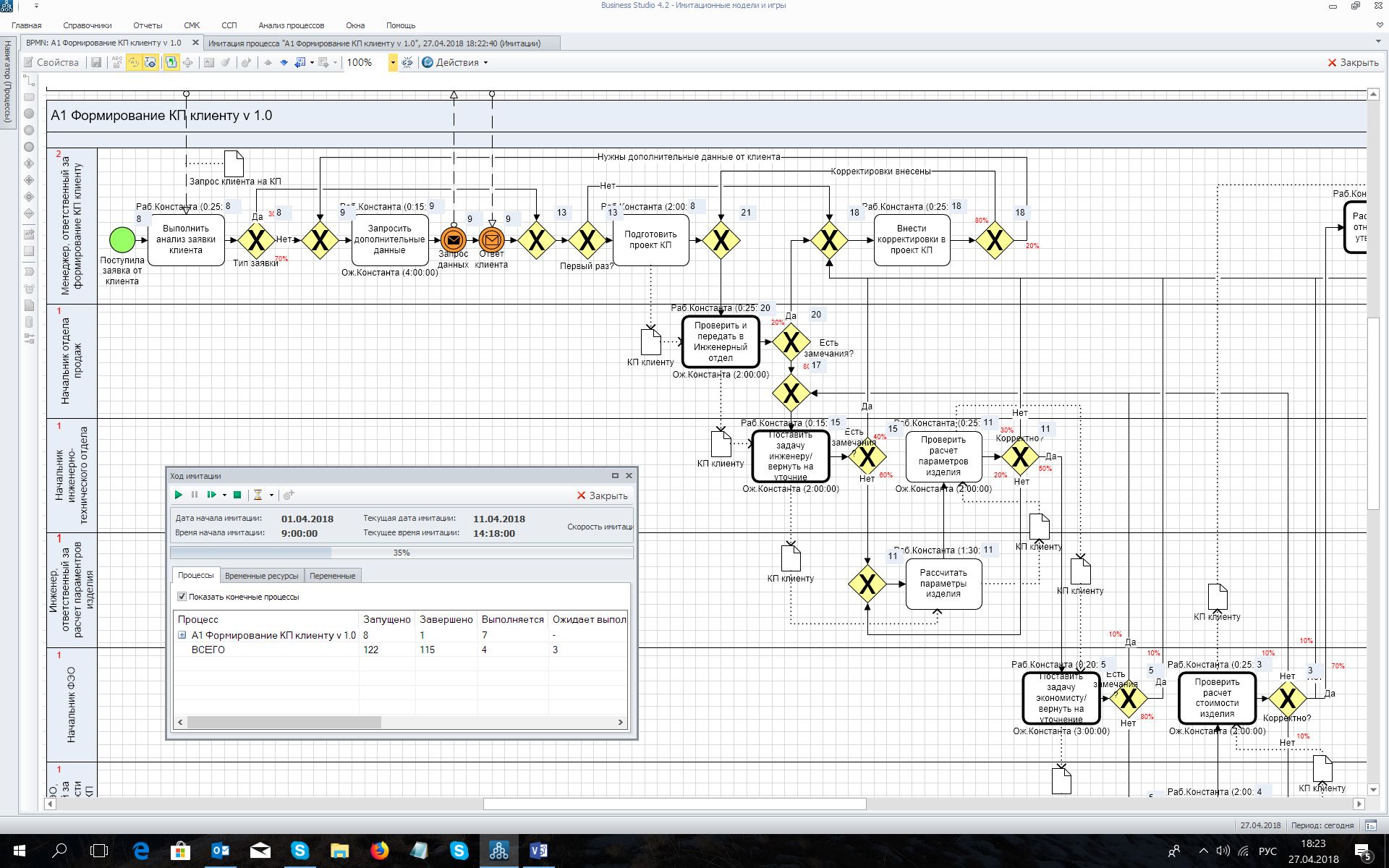1389x868 pixels.
Task: Click the 35% simulation progress bar
Action: pyautogui.click(x=402, y=553)
